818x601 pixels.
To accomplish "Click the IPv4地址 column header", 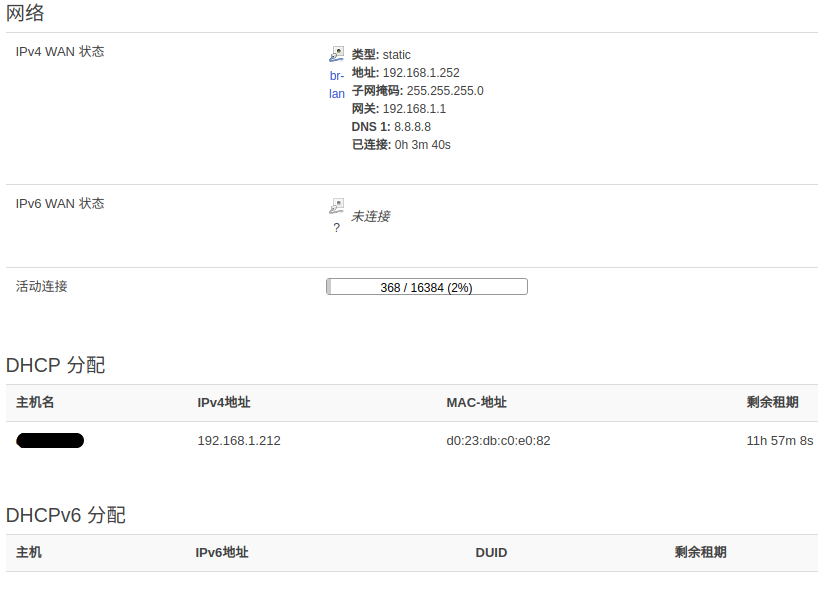I will [x=224, y=403].
